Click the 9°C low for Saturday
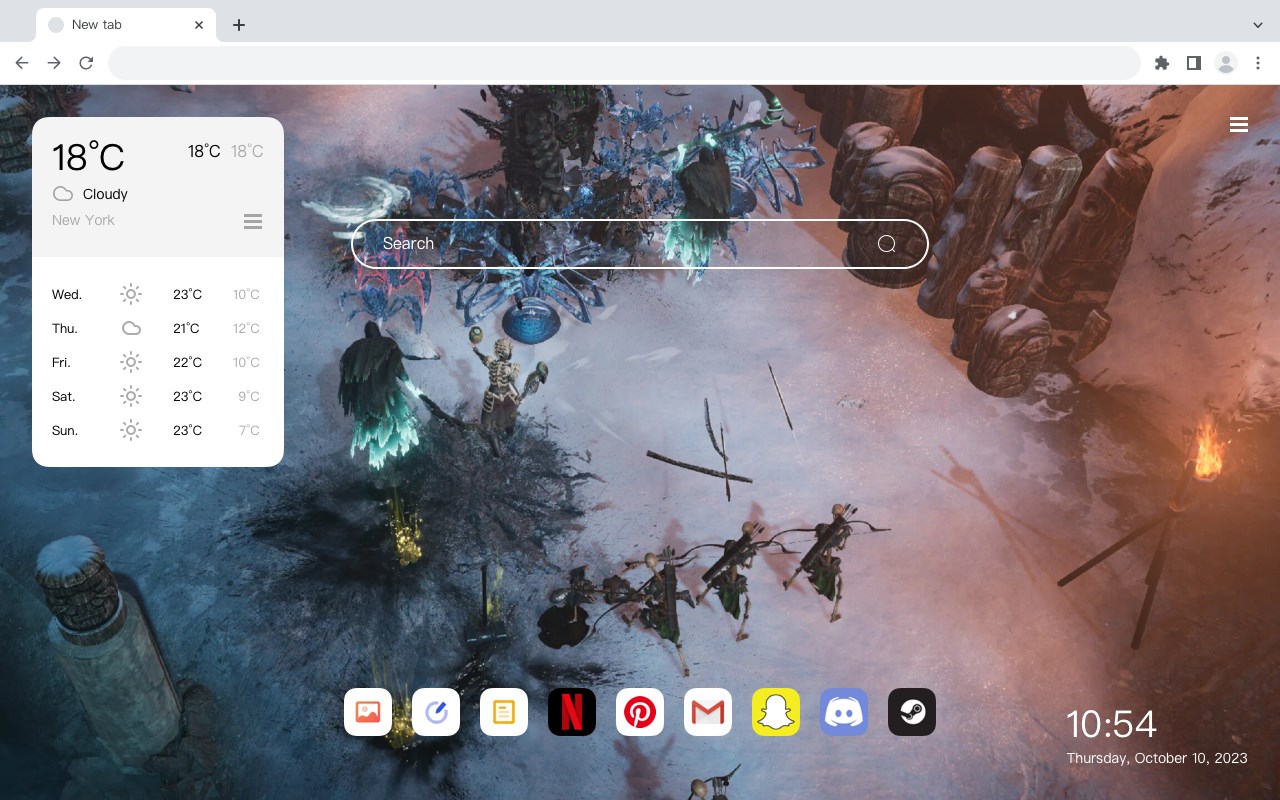 pos(249,396)
